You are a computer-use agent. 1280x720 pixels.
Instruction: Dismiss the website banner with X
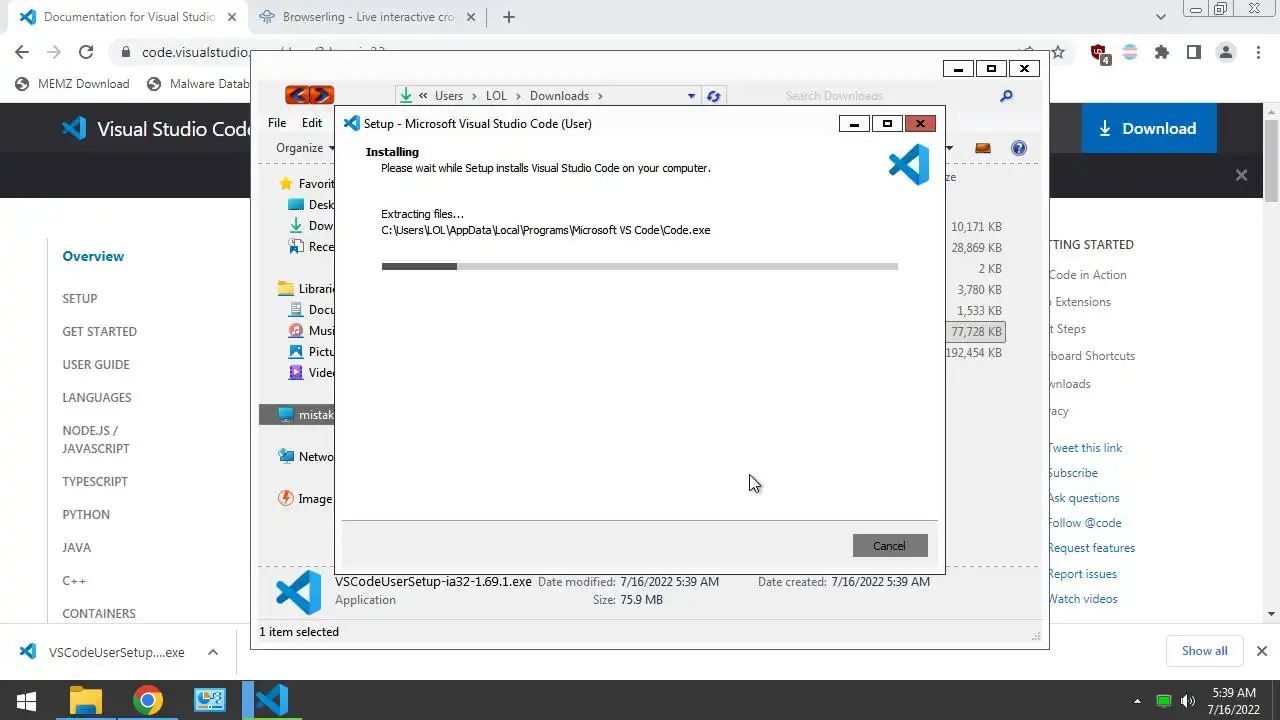[x=1241, y=175]
